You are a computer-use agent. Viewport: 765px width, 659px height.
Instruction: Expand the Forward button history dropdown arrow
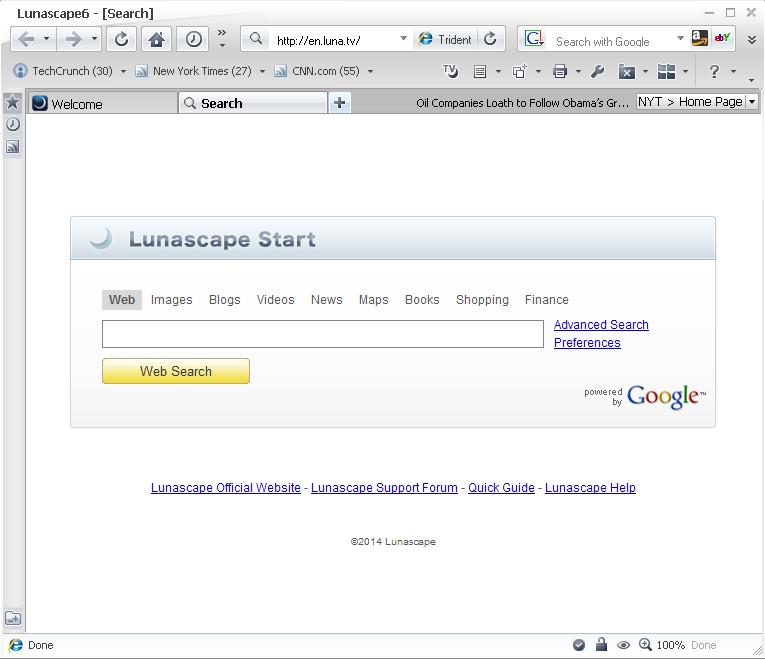pos(94,38)
